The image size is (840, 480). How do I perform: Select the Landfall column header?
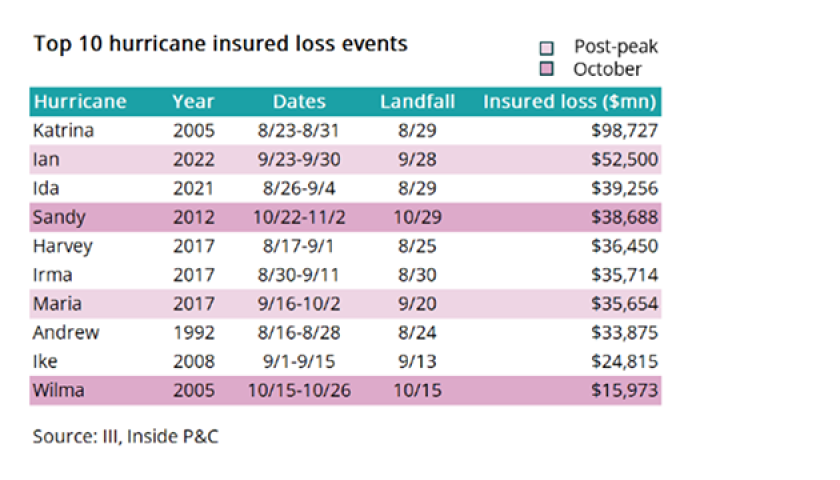point(412,102)
